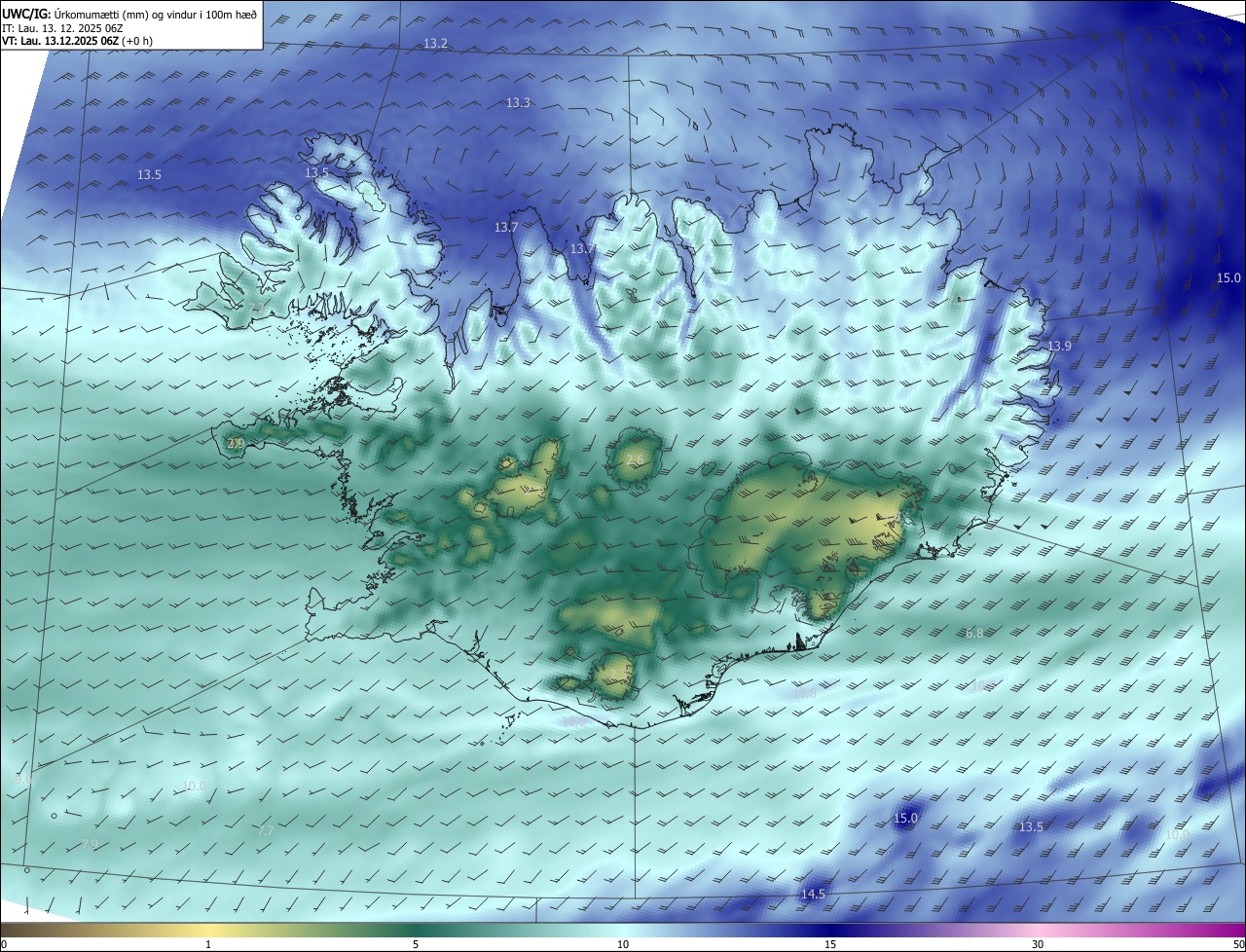Image resolution: width=1246 pixels, height=952 pixels.
Task: Click the 6.8 value southeast of Iceland
Action: (974, 633)
